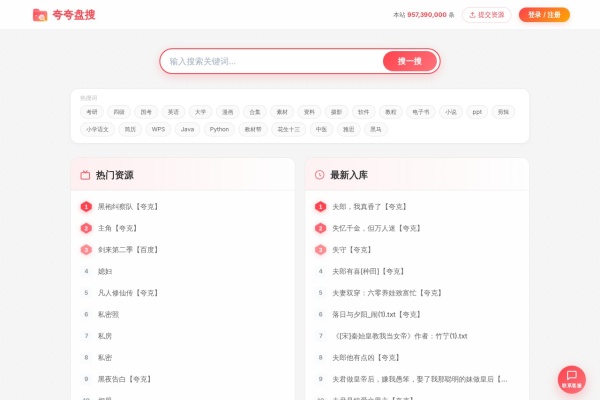
Task: Open newest entry 秦始皇教我当女帝 txt
Action: tap(400, 336)
